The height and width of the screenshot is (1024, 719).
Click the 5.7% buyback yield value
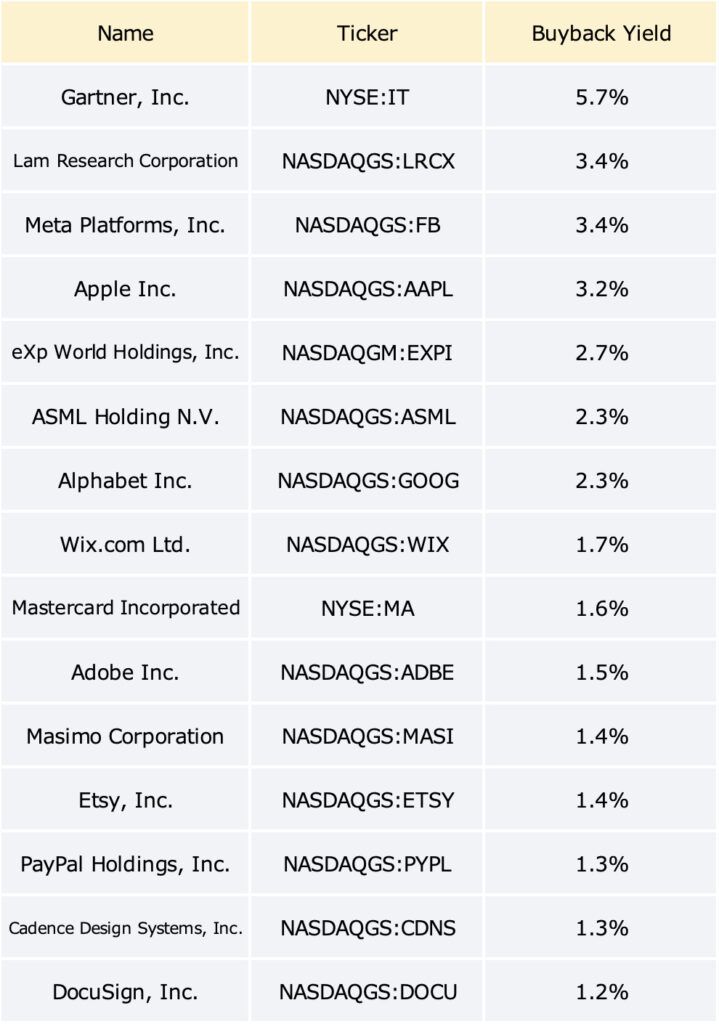click(601, 97)
